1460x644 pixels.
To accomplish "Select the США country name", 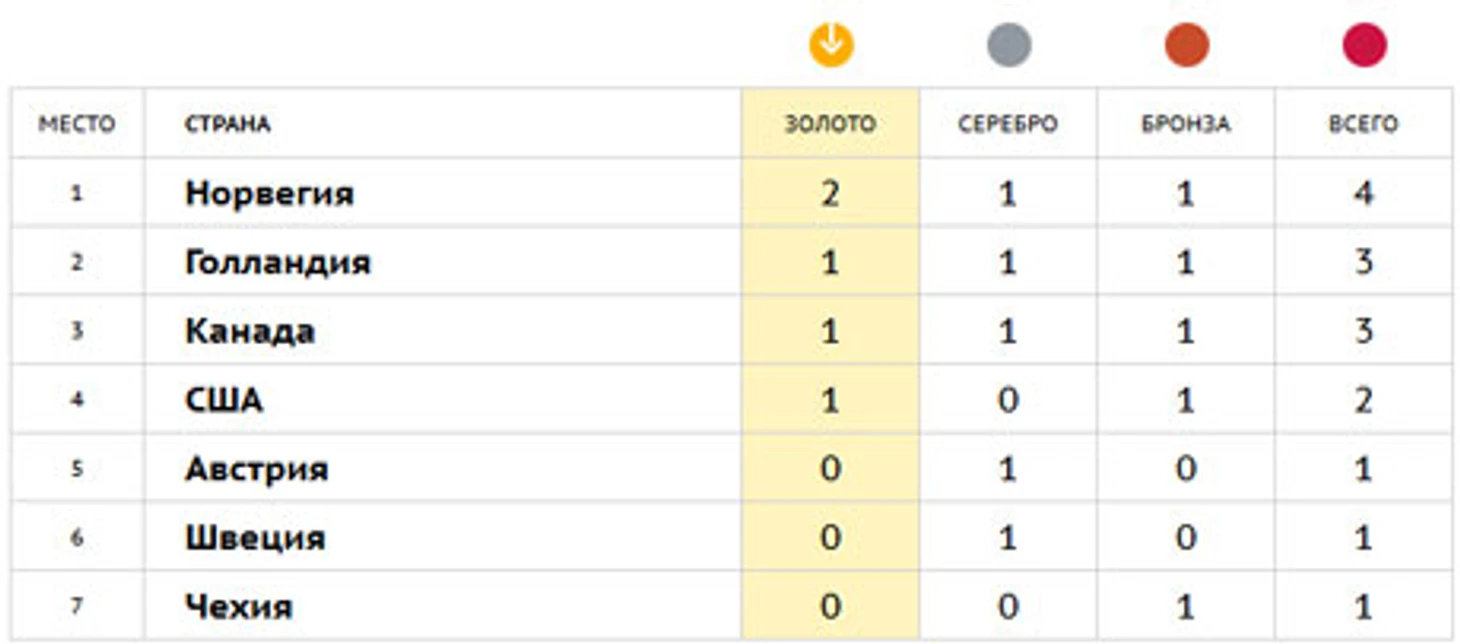I will point(224,400).
